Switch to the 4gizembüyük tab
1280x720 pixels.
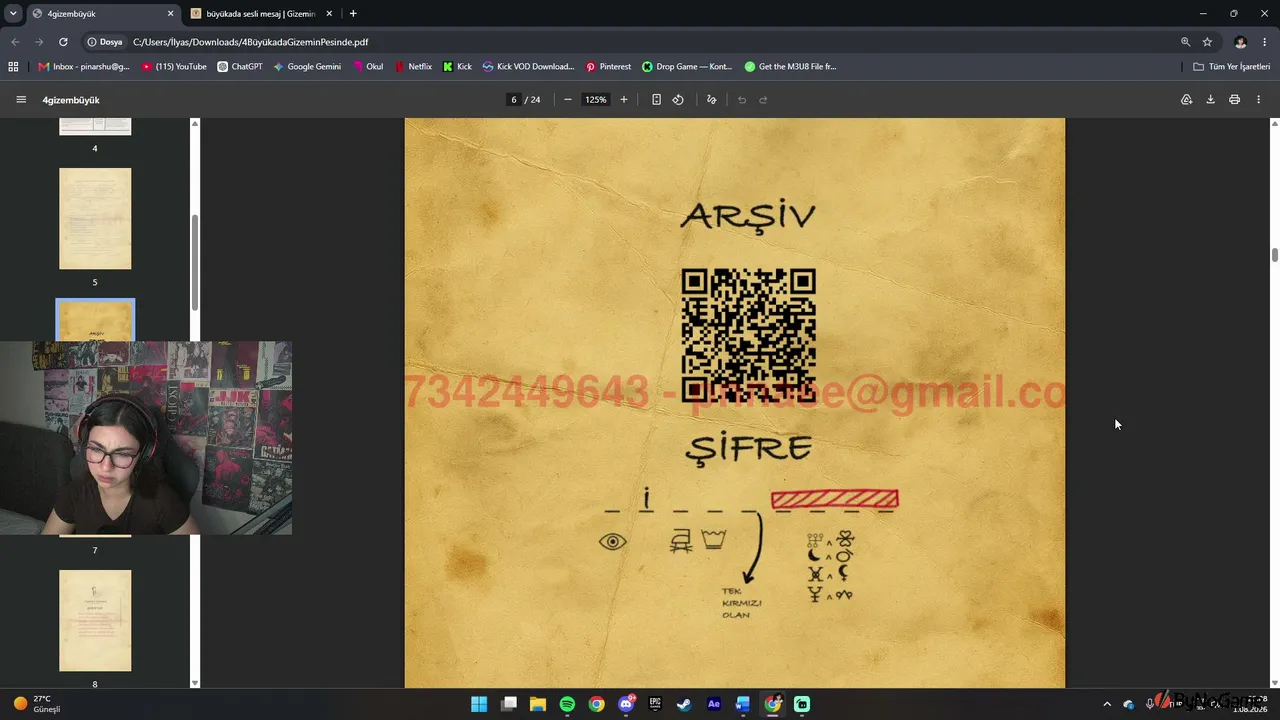102,14
